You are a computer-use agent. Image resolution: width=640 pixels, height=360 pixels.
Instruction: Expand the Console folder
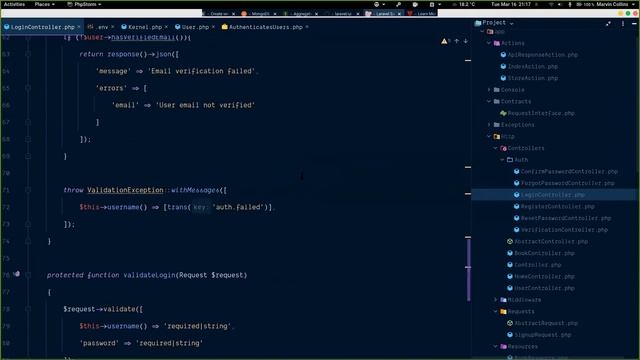coord(489,90)
